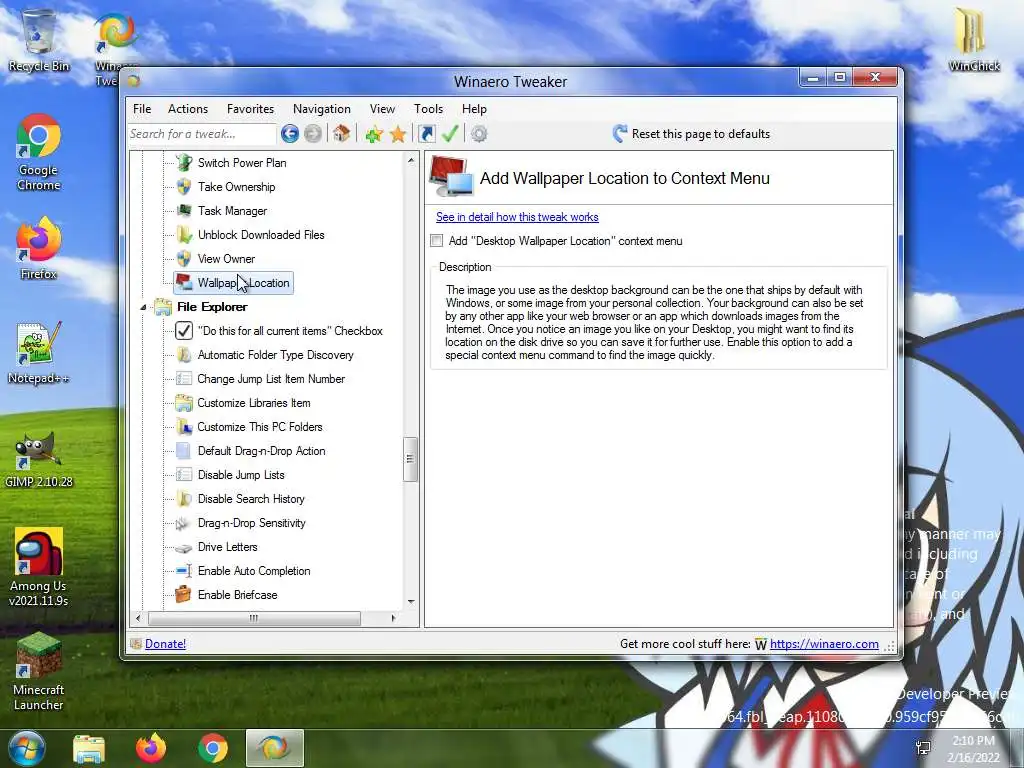Click the Take Ownership shield icon
This screenshot has width=1024, height=768.
(184, 187)
